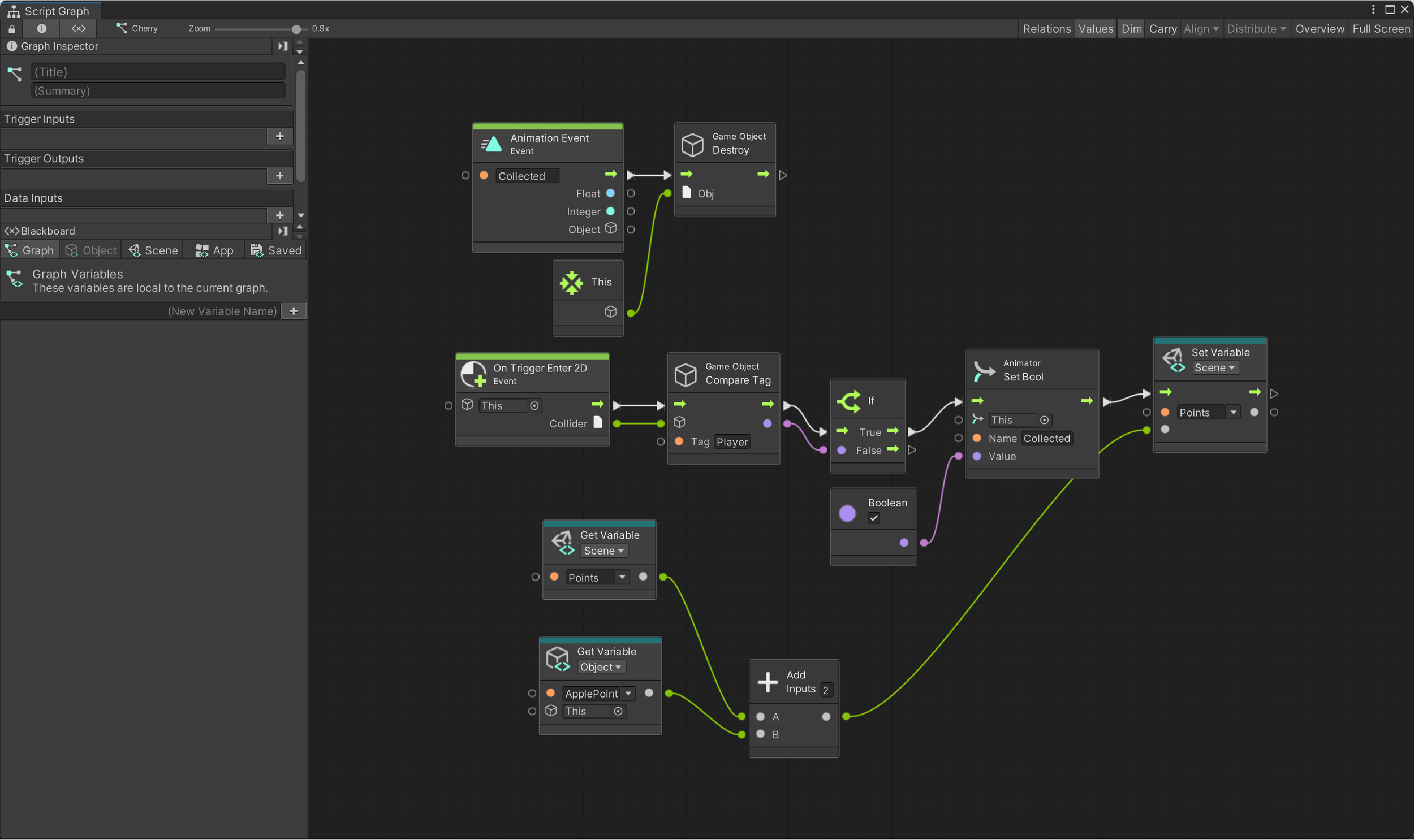The height and width of the screenshot is (840, 1414).
Task: Toggle the Graph Inspector info icon
Action: pyautogui.click(x=41, y=28)
